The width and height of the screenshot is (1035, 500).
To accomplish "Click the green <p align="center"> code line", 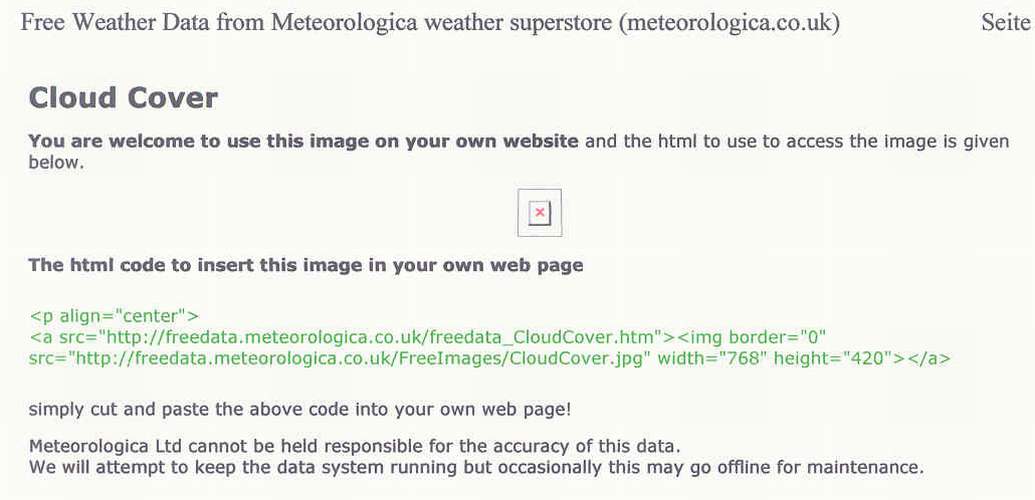I will [114, 317].
